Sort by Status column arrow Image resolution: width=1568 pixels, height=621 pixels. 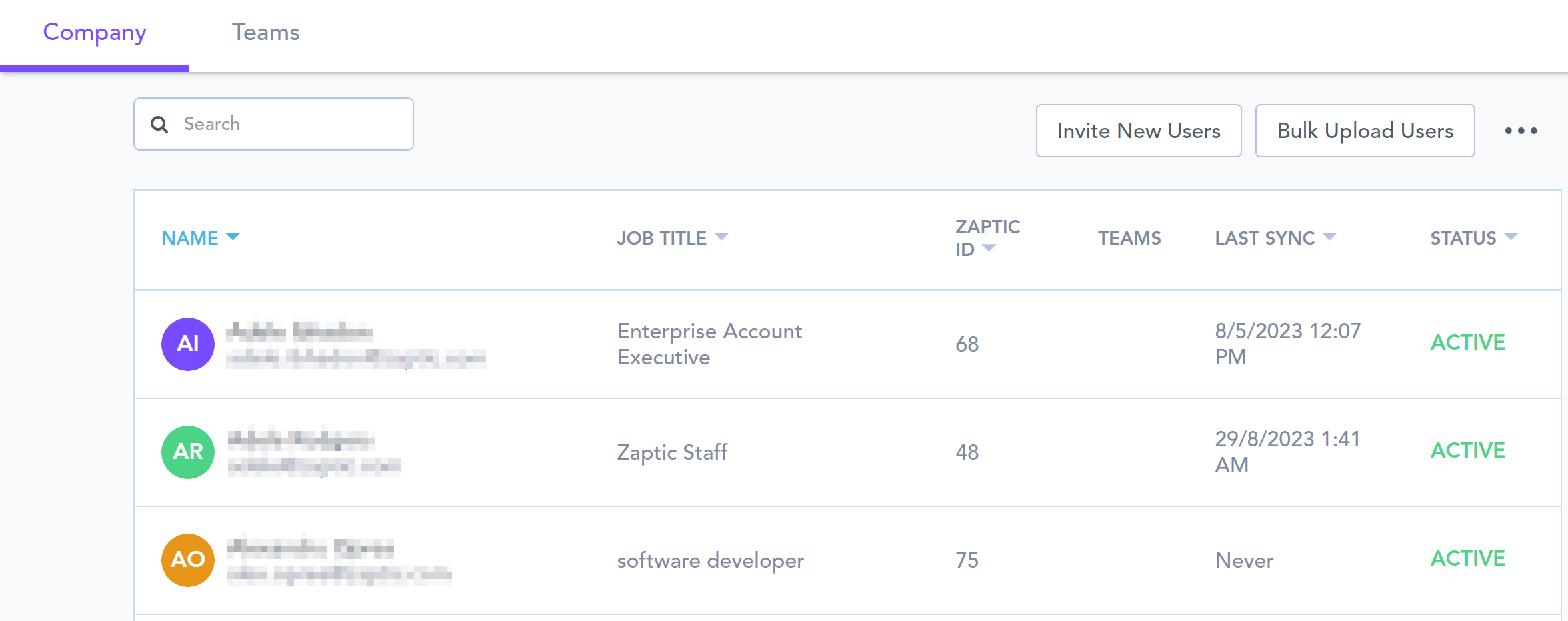pos(1511,237)
